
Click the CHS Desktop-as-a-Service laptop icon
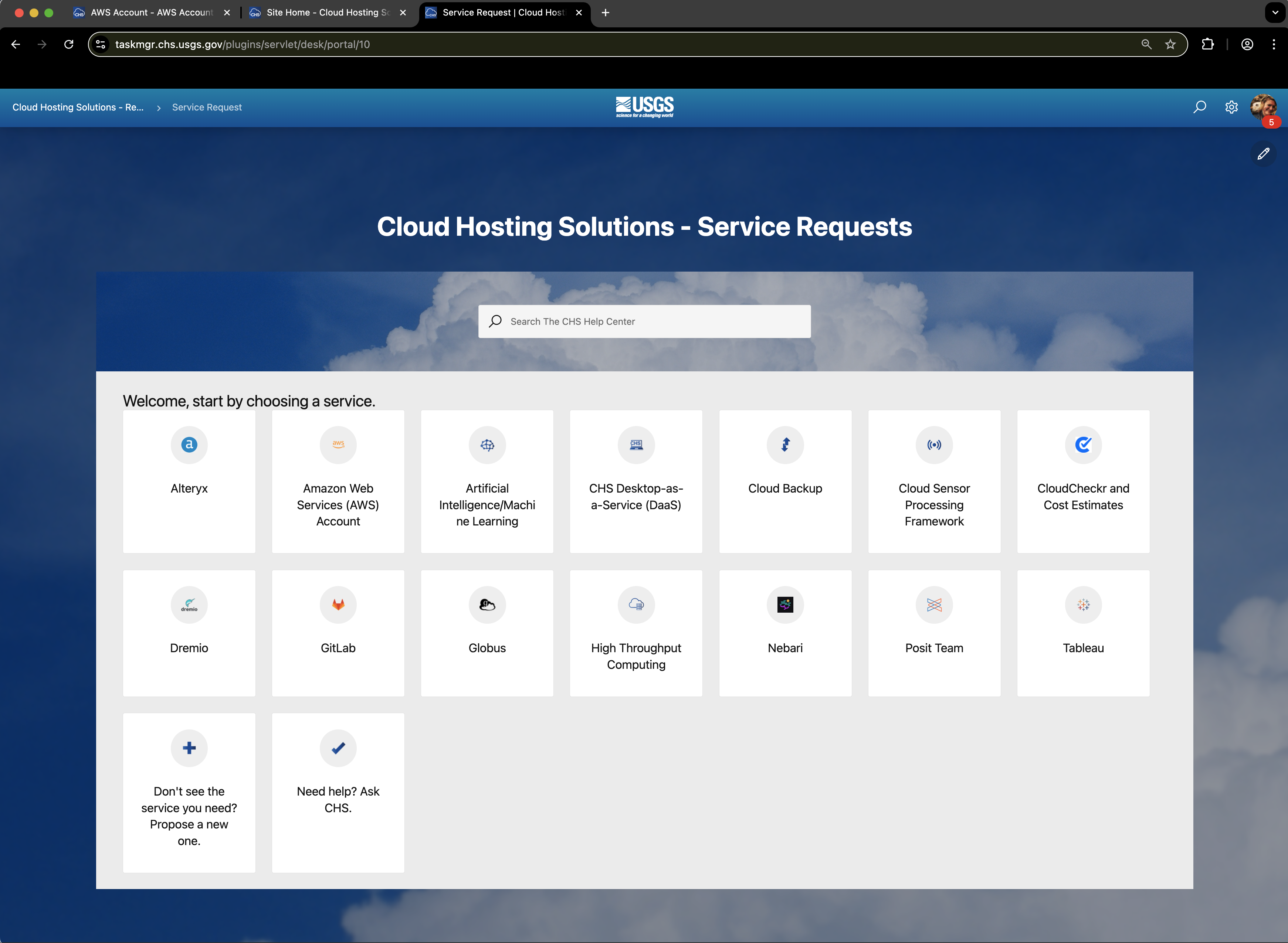point(636,445)
